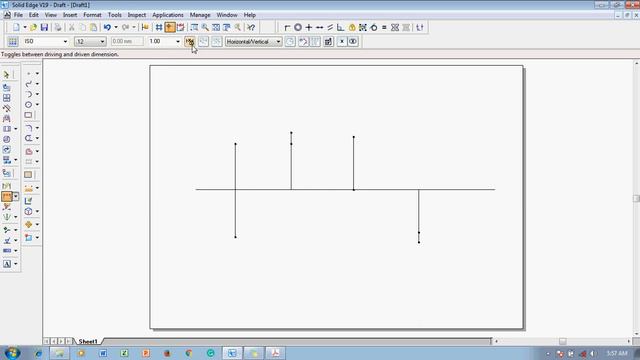The image size is (640, 360).
Task: Click the 0.00 mm value field
Action: [127, 41]
